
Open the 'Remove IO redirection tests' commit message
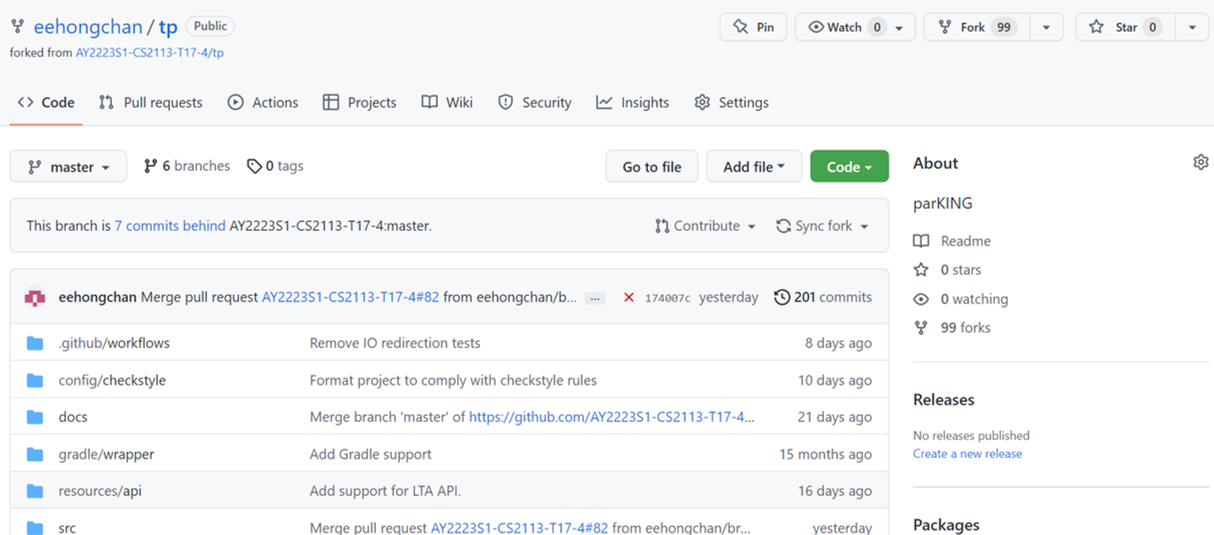point(395,343)
